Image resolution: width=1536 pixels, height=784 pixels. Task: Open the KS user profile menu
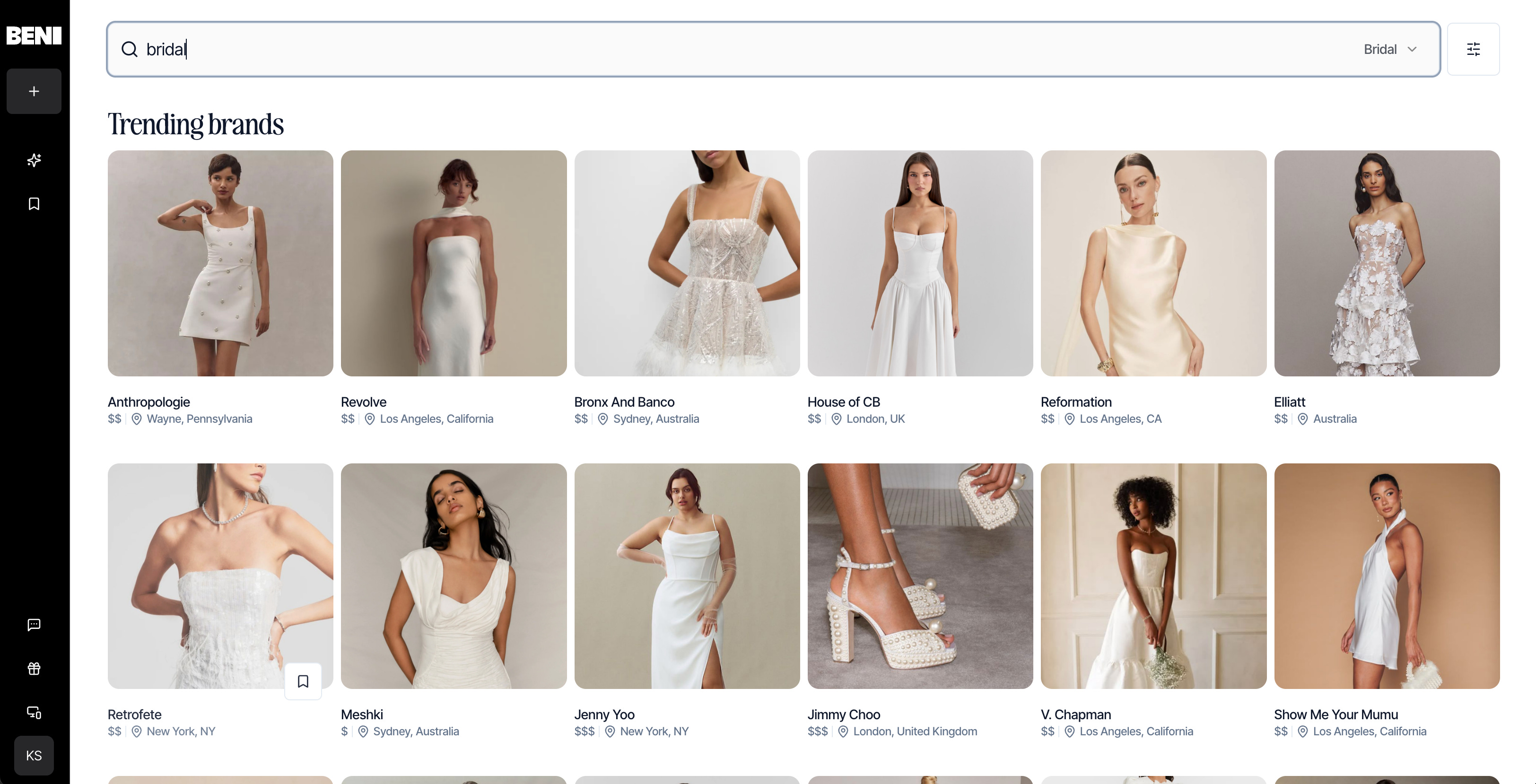(34, 755)
